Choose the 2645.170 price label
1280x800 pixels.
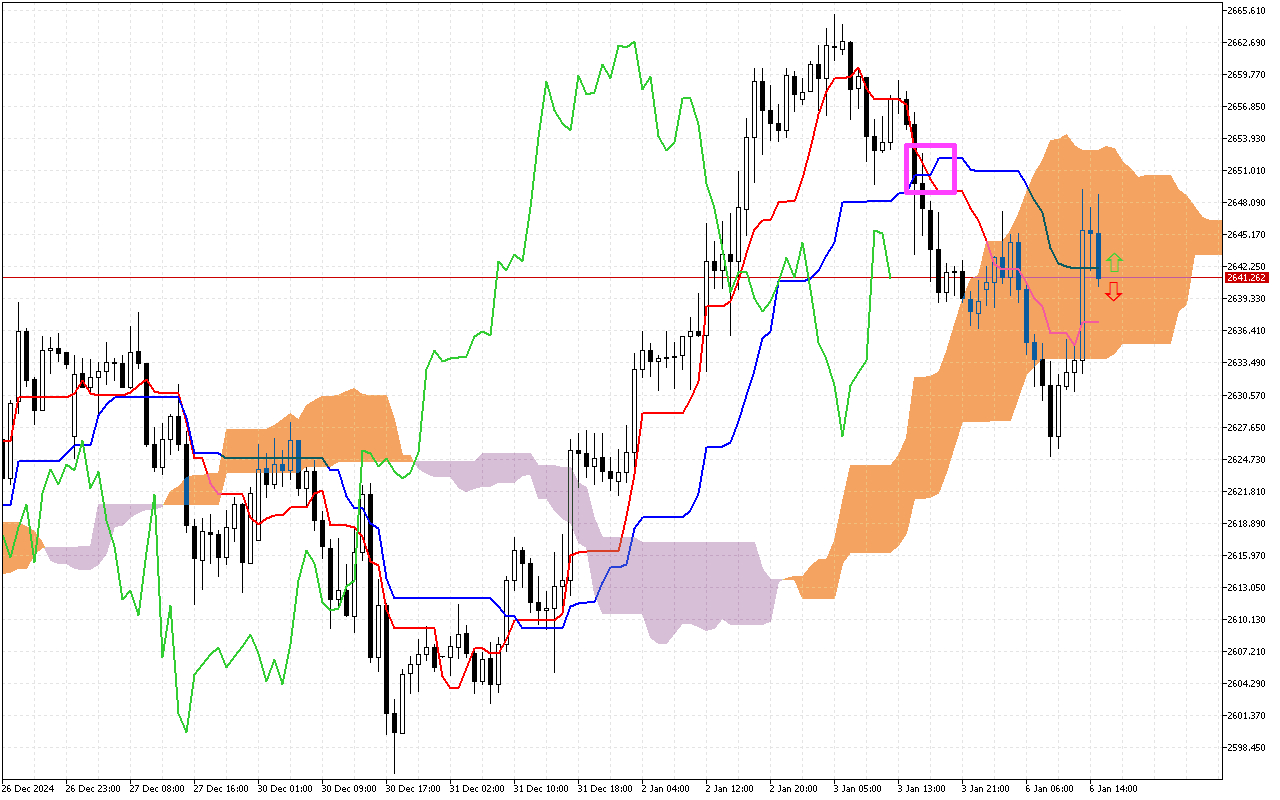pyautogui.click(x=1245, y=235)
